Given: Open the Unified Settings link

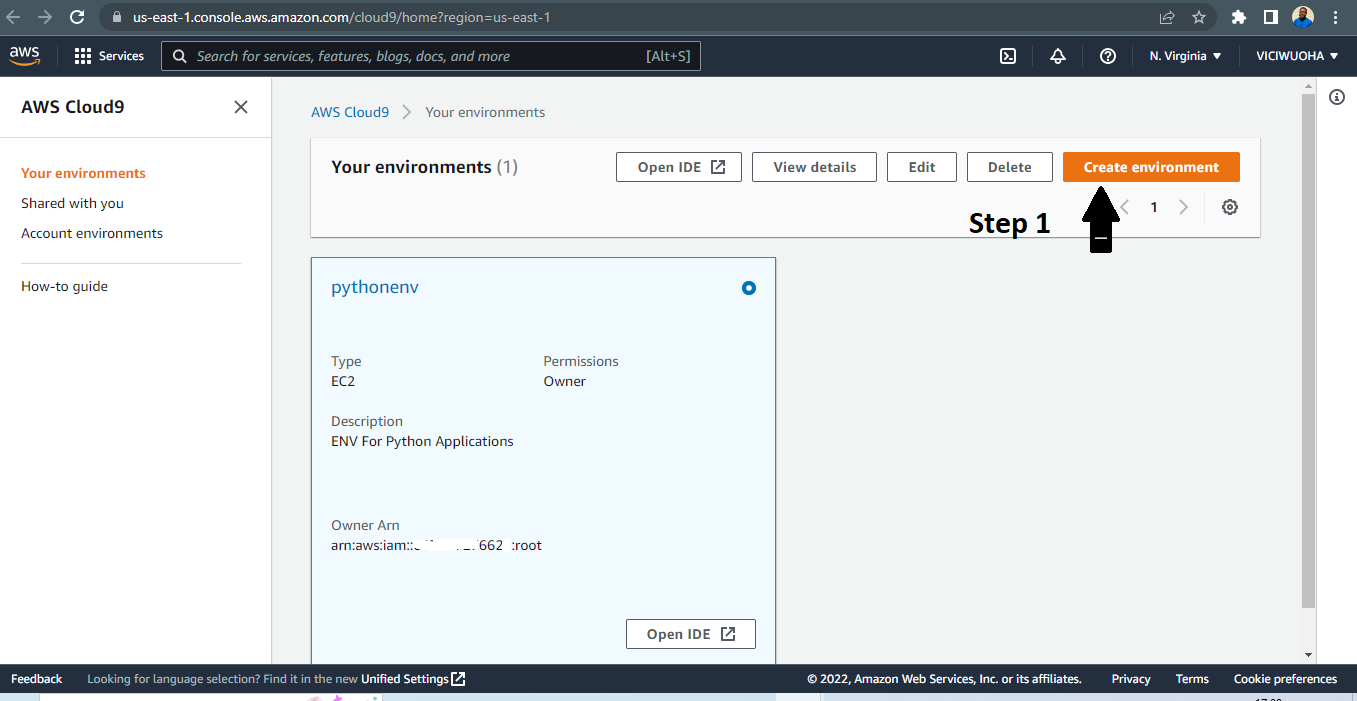Looking at the screenshot, I should 413,679.
